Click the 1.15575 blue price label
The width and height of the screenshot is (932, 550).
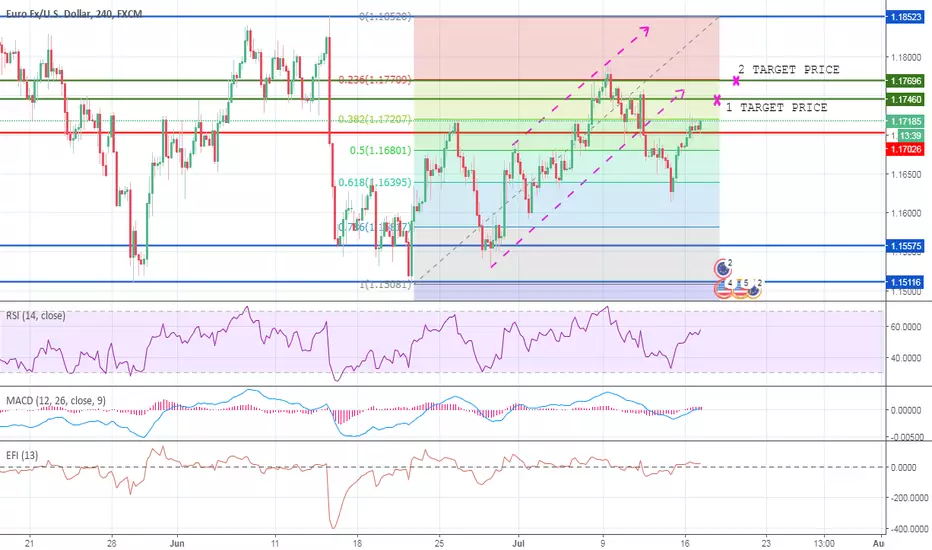click(906, 246)
